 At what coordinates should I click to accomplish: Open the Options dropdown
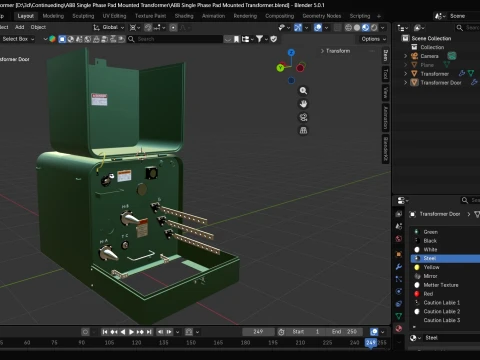(373, 39)
